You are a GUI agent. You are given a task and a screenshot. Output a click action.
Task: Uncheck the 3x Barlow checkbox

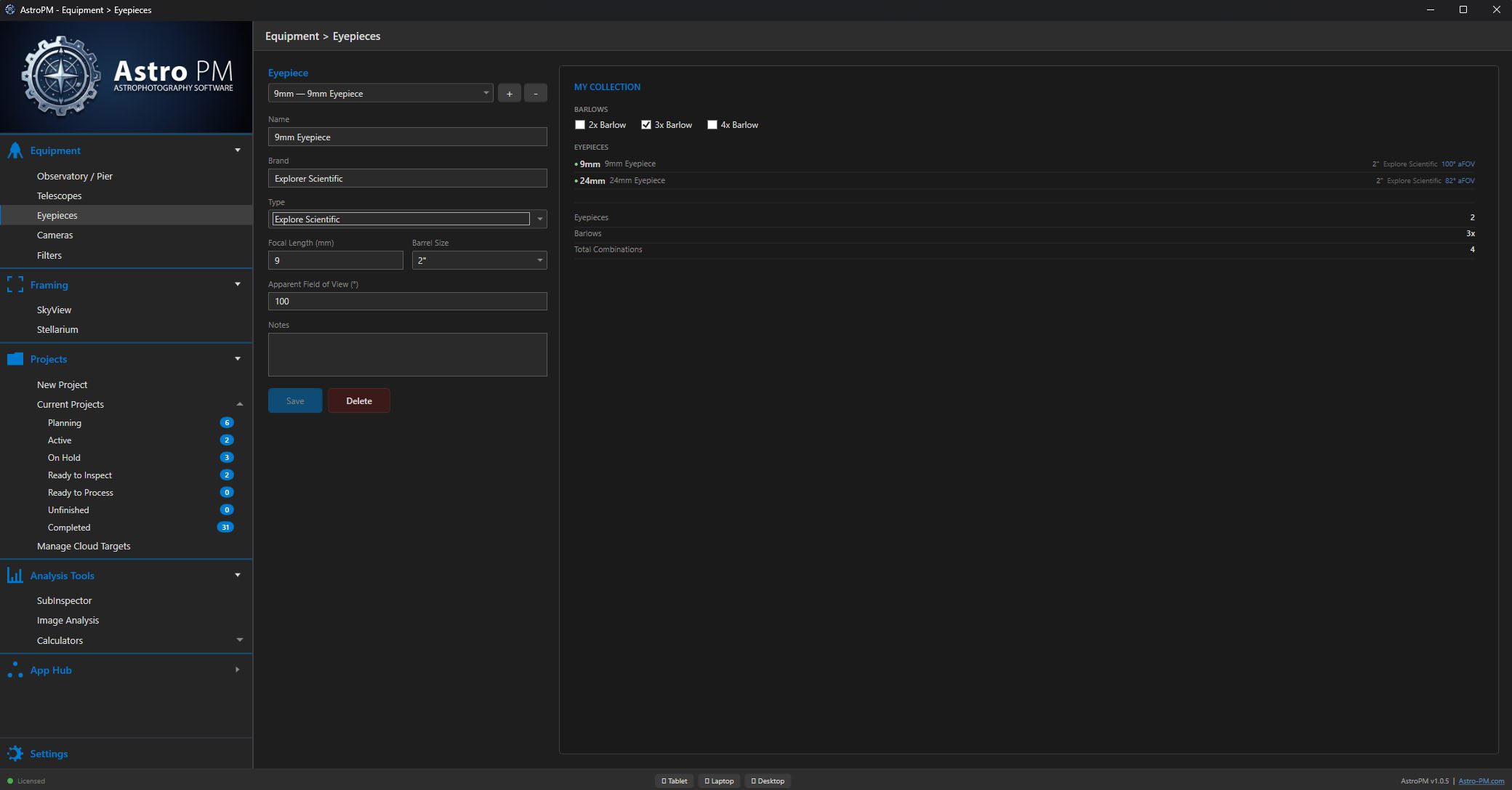click(x=646, y=125)
